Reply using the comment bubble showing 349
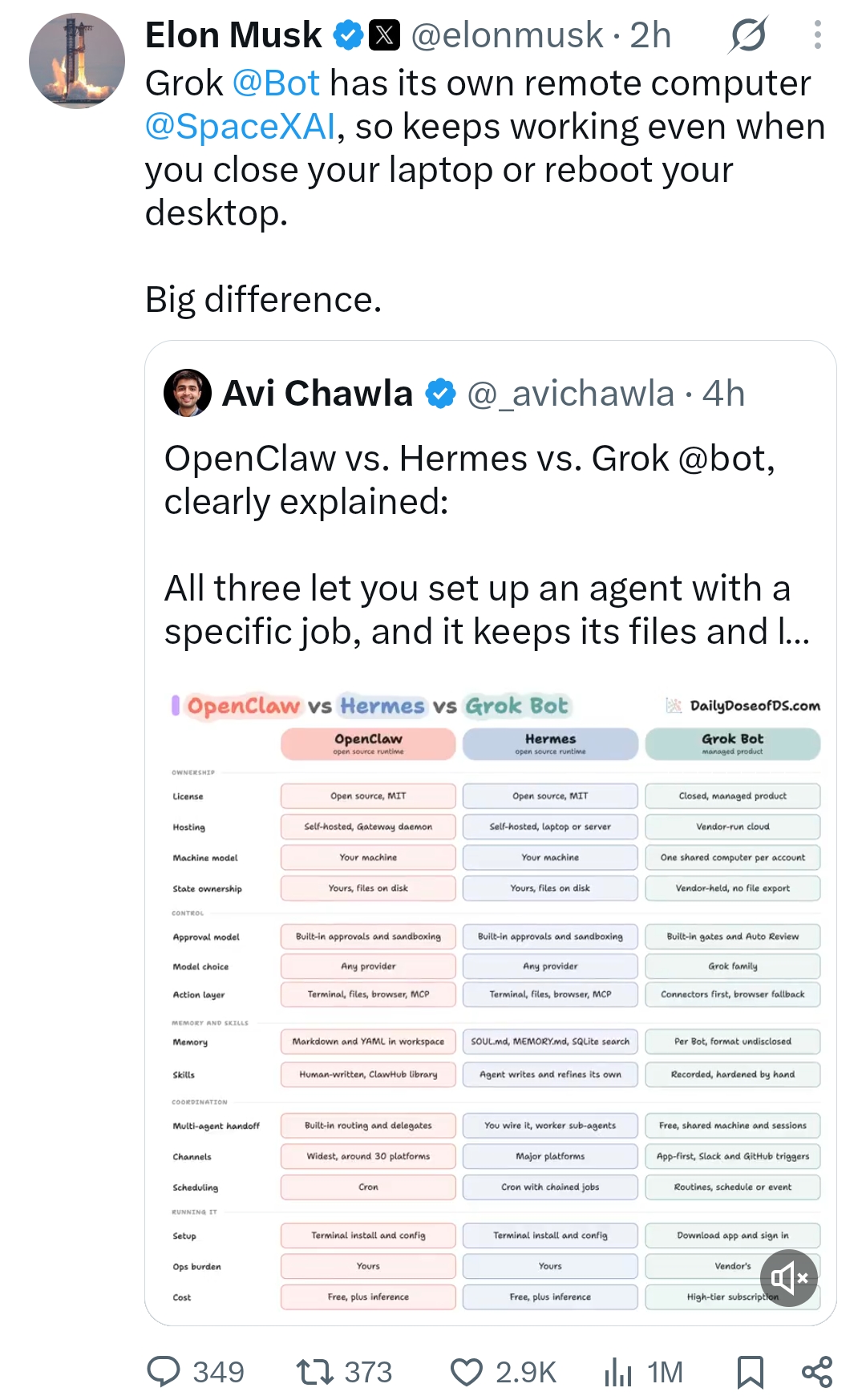This screenshot has width=866, height=1400. coord(195,1372)
